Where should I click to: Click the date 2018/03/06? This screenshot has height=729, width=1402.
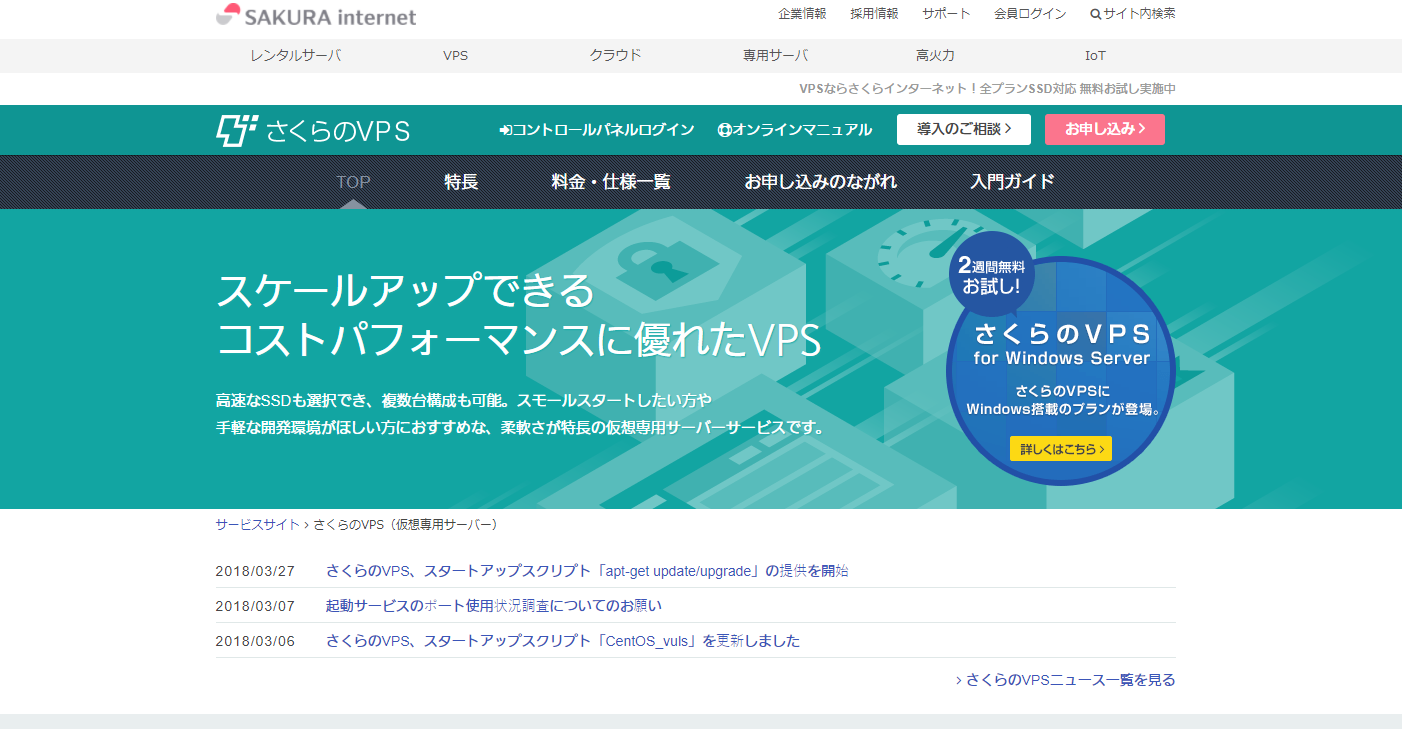(x=255, y=641)
